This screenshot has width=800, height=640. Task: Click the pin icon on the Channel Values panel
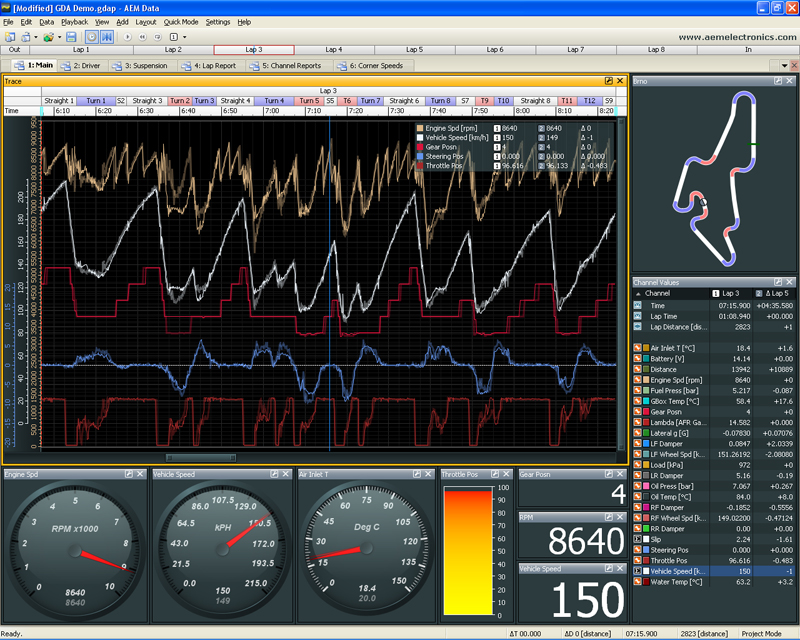click(777, 283)
